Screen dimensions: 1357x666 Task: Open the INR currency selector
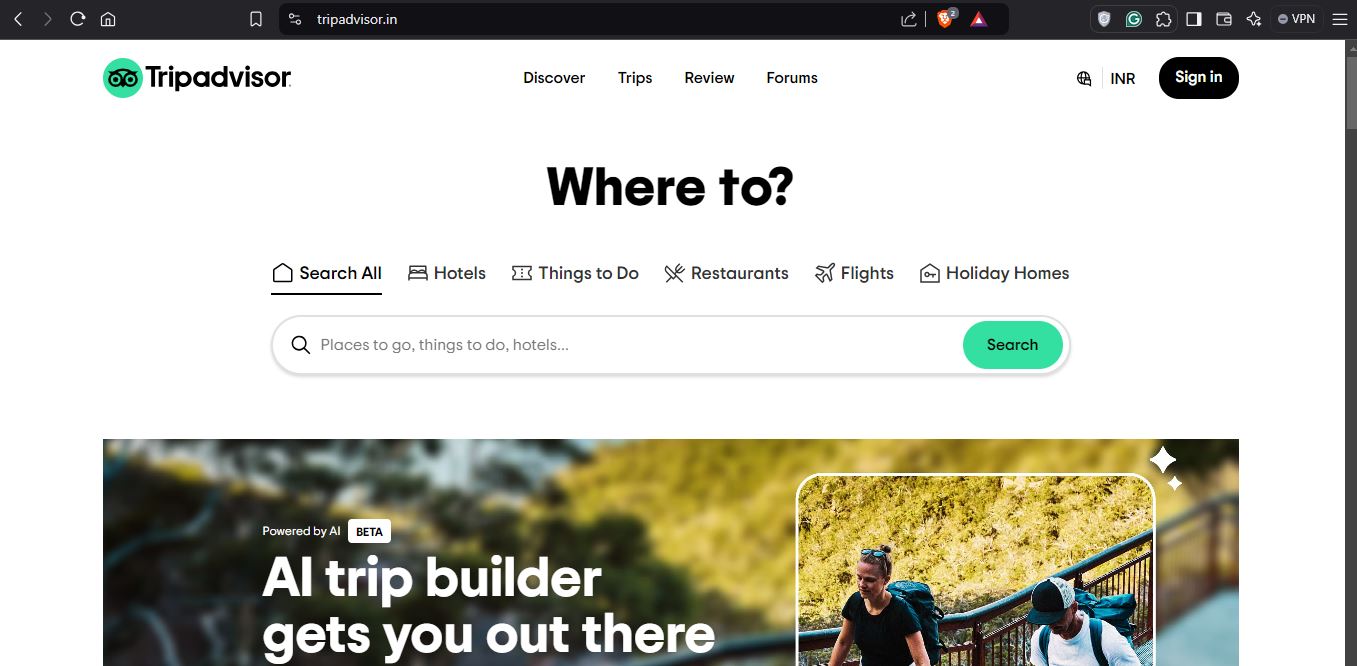click(x=1123, y=78)
